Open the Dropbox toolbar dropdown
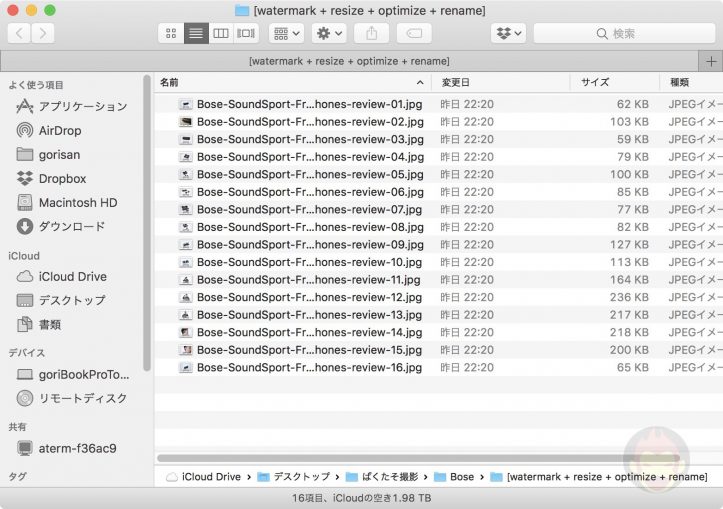This screenshot has height=509, width=723. click(509, 33)
